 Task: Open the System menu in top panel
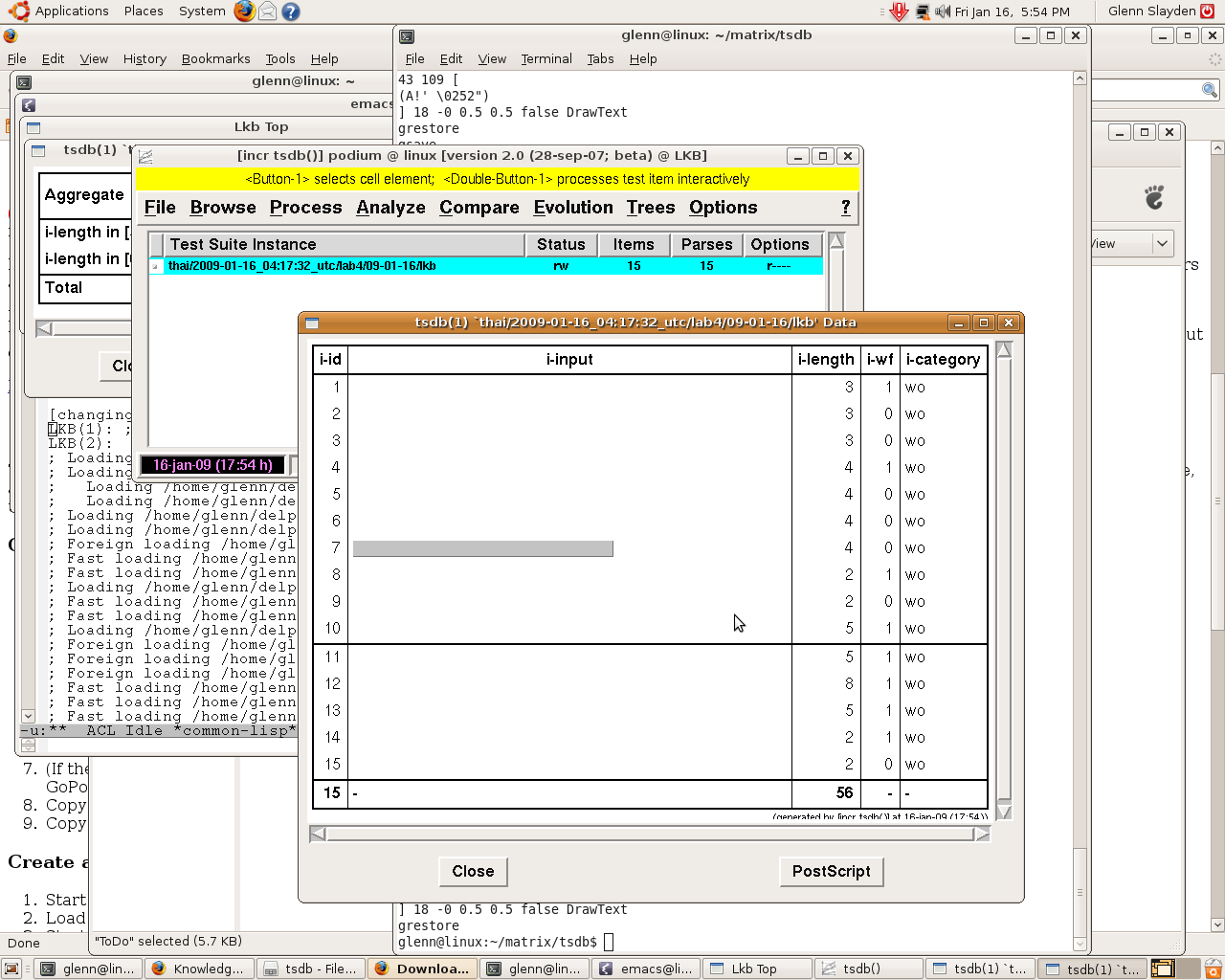point(202,11)
